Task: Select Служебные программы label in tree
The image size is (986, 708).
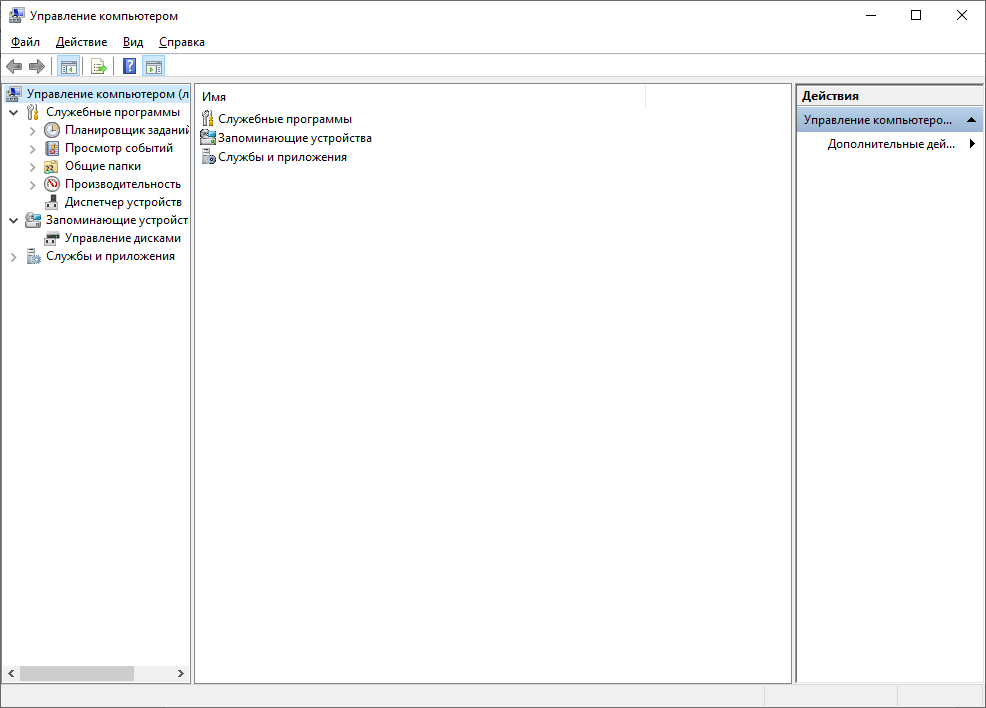Action: [113, 112]
